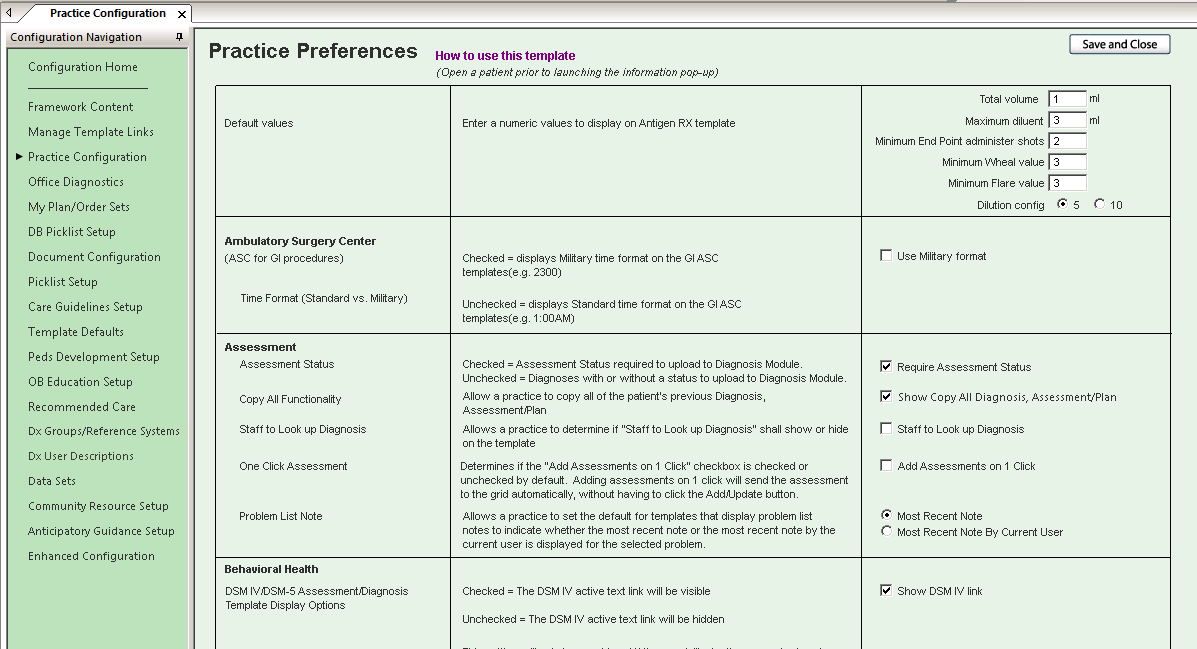The image size is (1197, 649).
Task: Select Dilution config 5 radio button
Action: tap(1062, 204)
